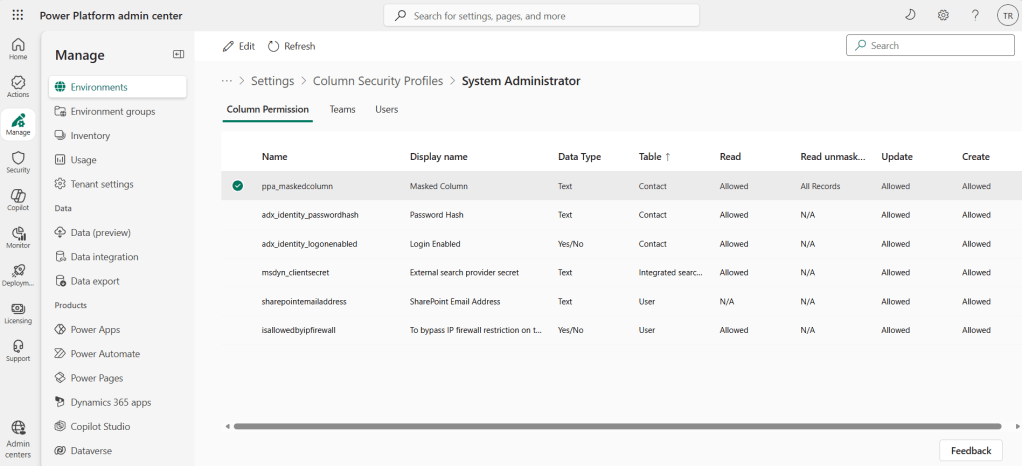
Task: Expand the breadcrumb ellipsis
Action: click(227, 81)
